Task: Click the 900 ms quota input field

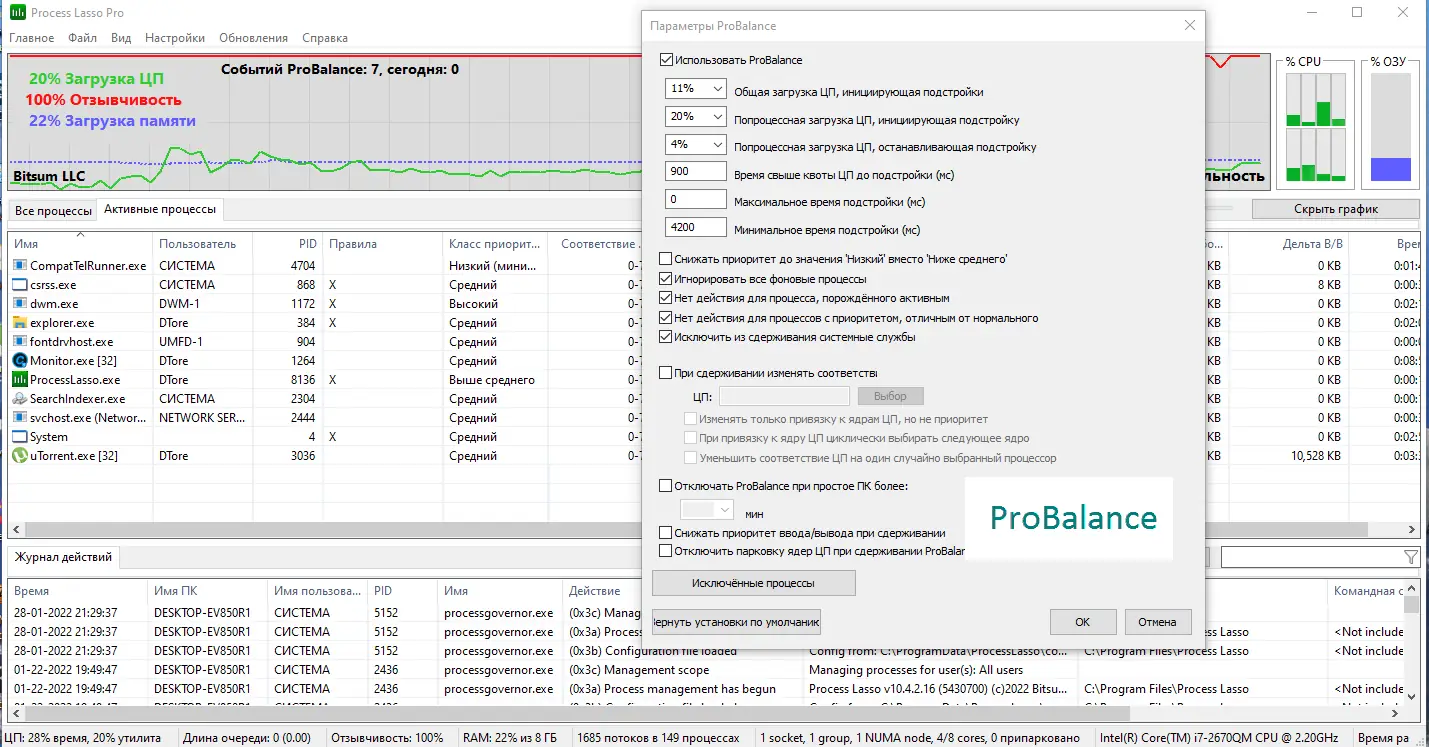Action: click(x=695, y=171)
